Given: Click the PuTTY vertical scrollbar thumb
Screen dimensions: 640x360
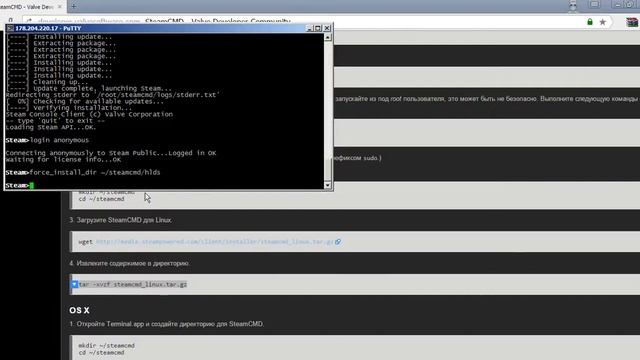Looking at the screenshot, I should [x=328, y=169].
